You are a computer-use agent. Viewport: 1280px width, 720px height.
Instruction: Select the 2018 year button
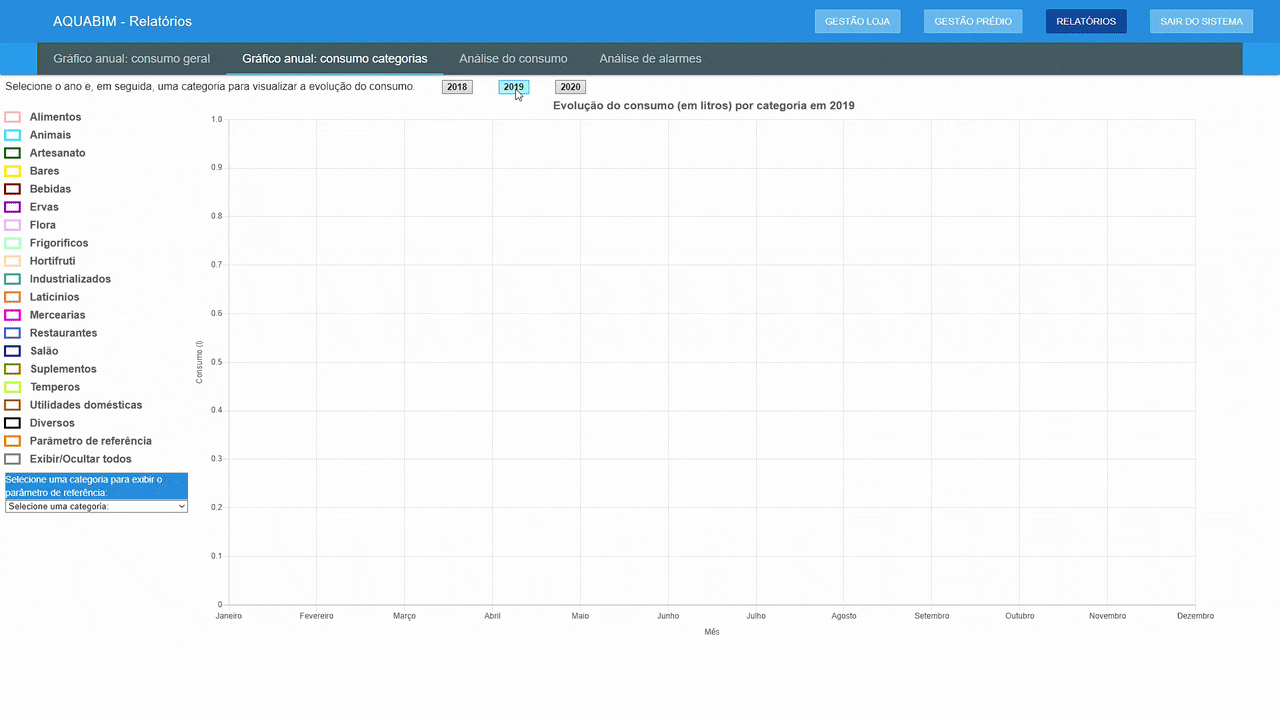[x=457, y=87]
